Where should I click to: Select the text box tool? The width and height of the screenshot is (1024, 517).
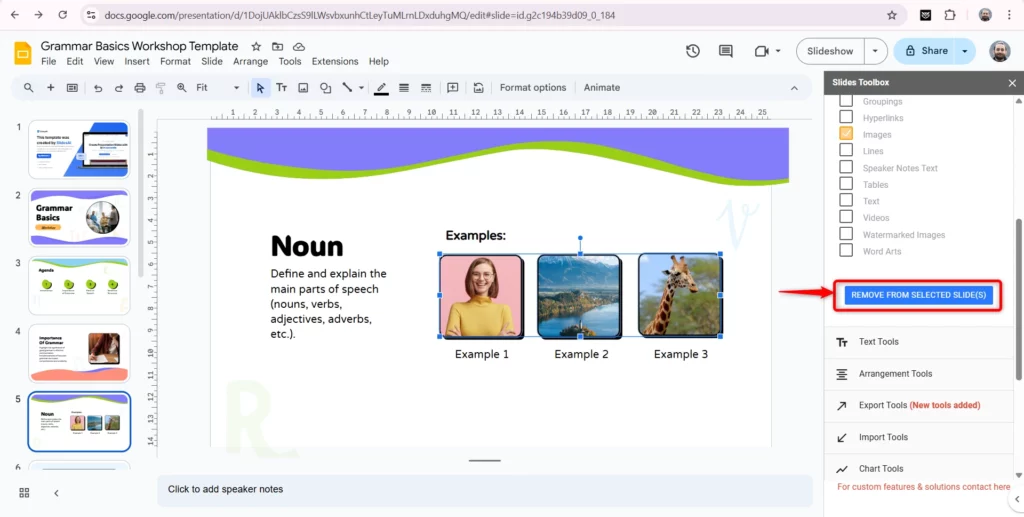pos(282,88)
